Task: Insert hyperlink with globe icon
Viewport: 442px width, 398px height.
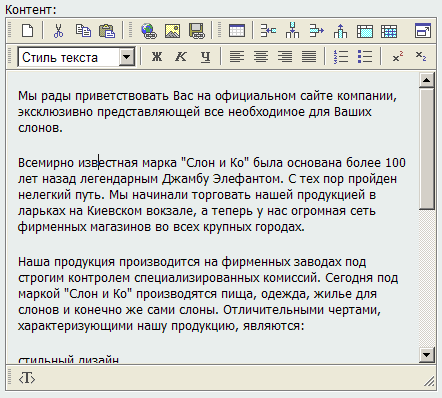Action: [x=149, y=31]
